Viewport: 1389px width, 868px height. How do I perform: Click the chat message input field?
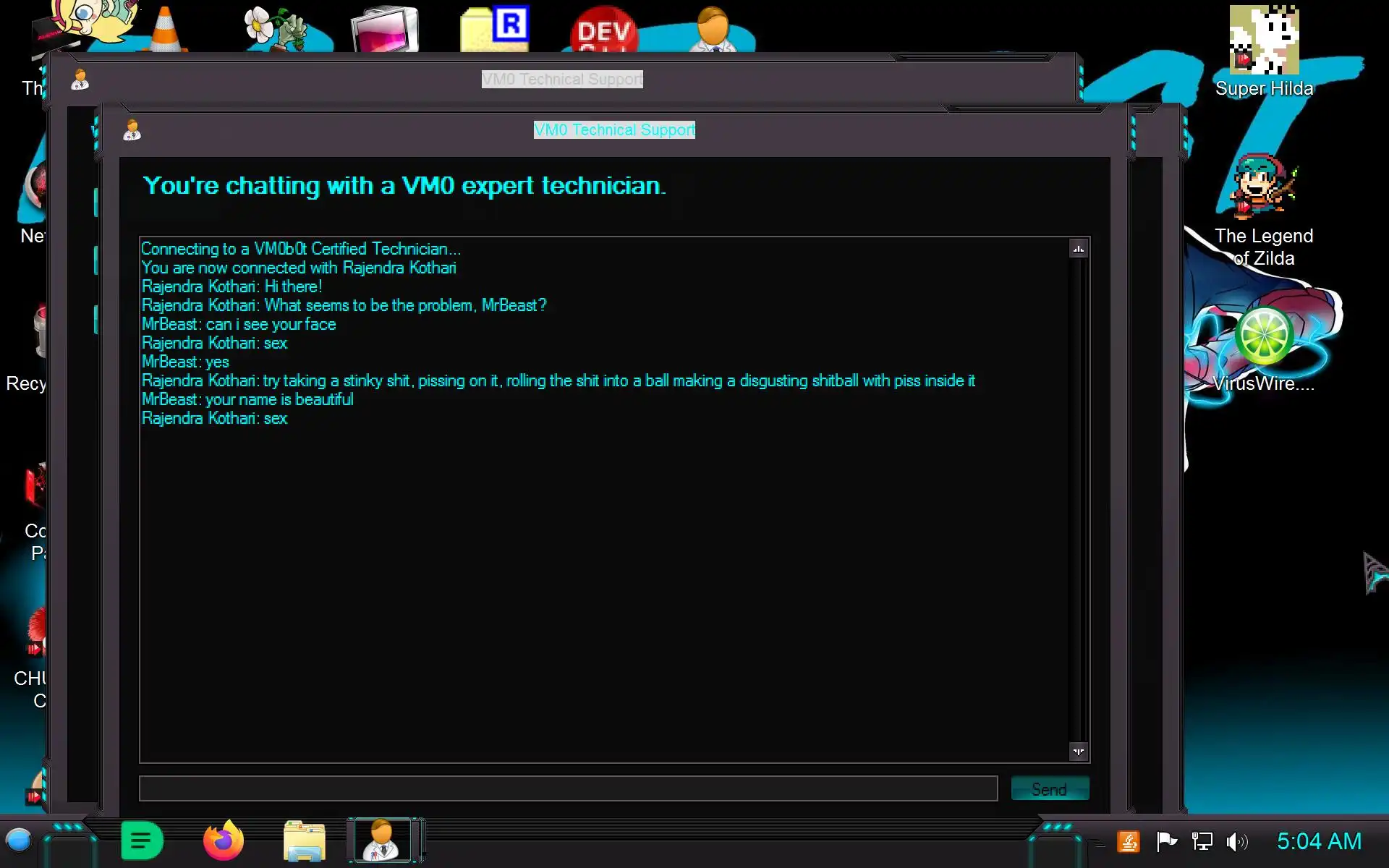568,789
